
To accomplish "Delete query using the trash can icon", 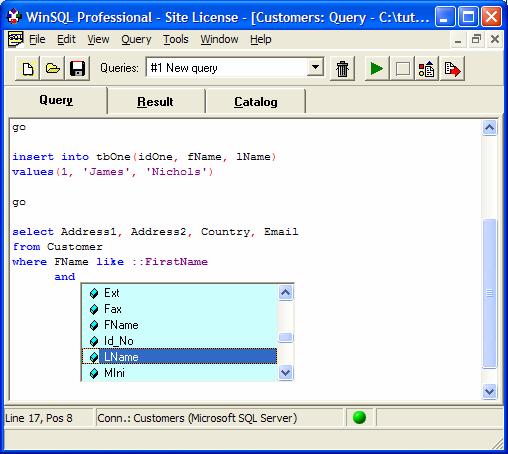I will pyautogui.click(x=342, y=69).
